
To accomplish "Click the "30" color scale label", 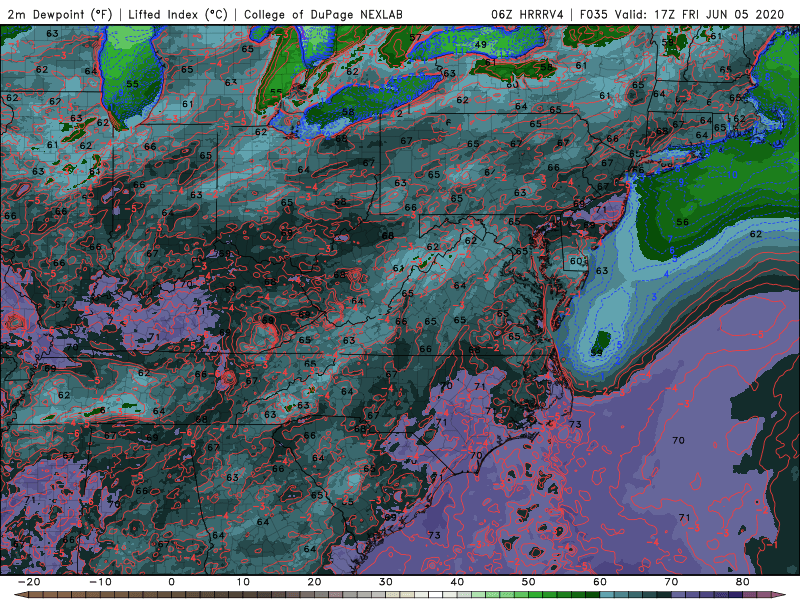I will pyautogui.click(x=386, y=582).
